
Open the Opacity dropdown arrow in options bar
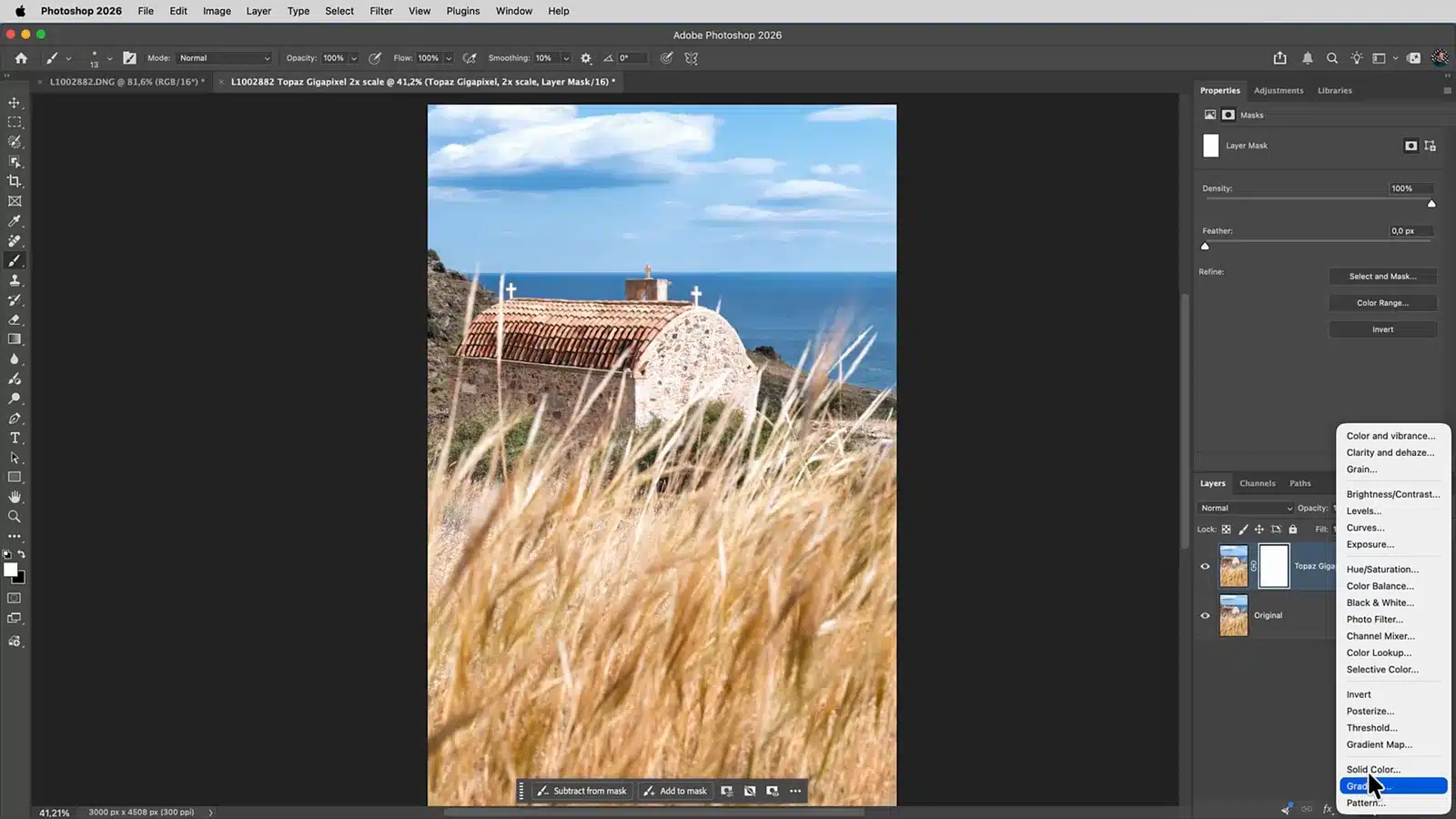click(354, 58)
